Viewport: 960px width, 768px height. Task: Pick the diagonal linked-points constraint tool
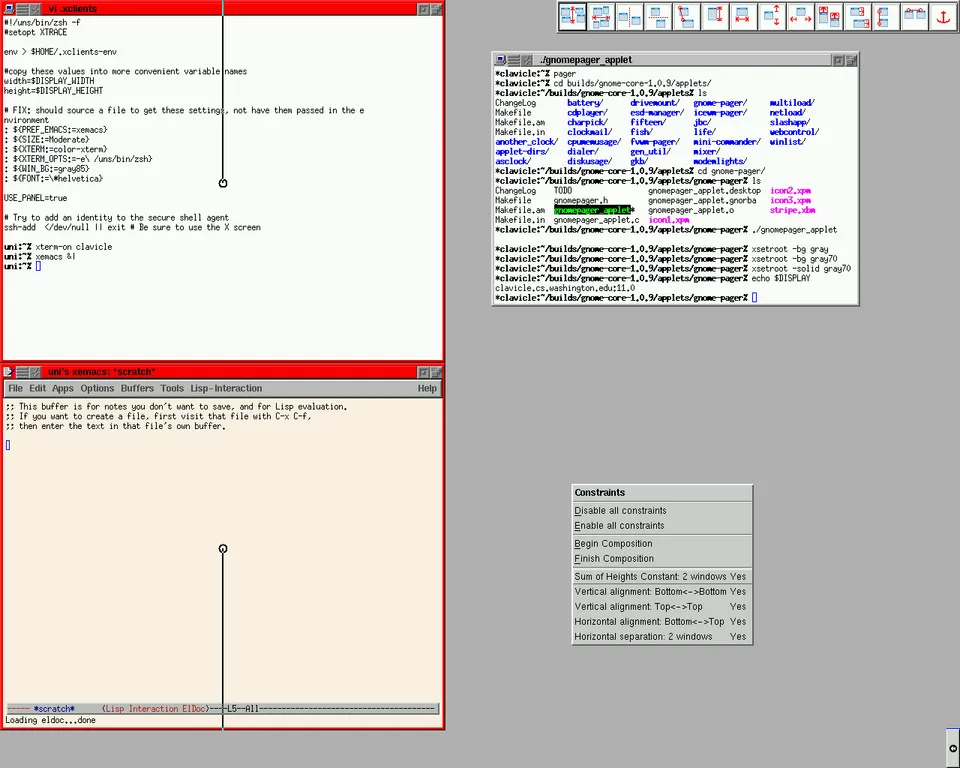(686, 17)
